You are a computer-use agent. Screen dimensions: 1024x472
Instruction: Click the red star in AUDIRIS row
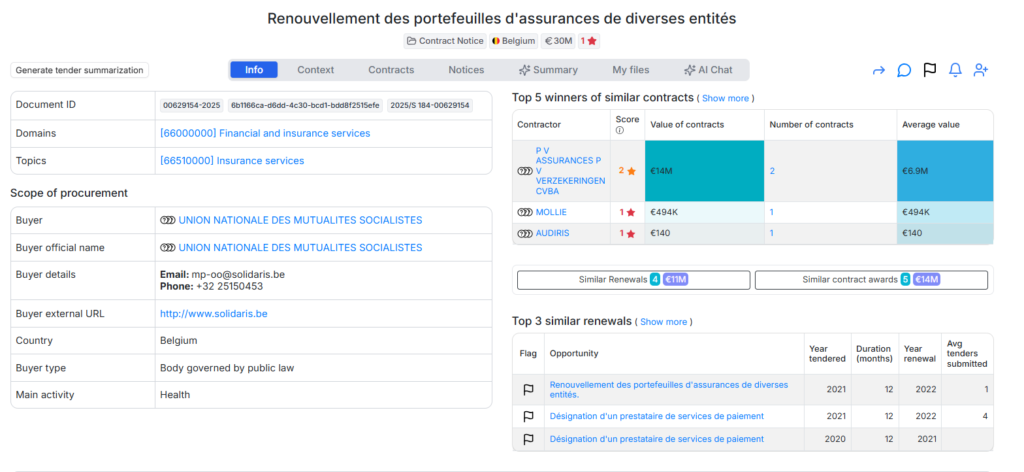click(631, 233)
